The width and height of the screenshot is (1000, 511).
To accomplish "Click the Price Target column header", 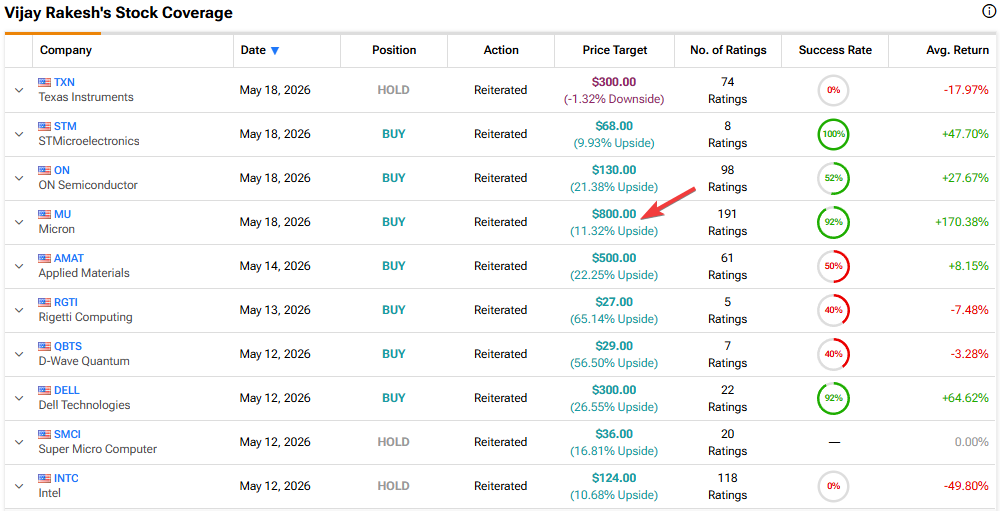I will click(x=615, y=50).
